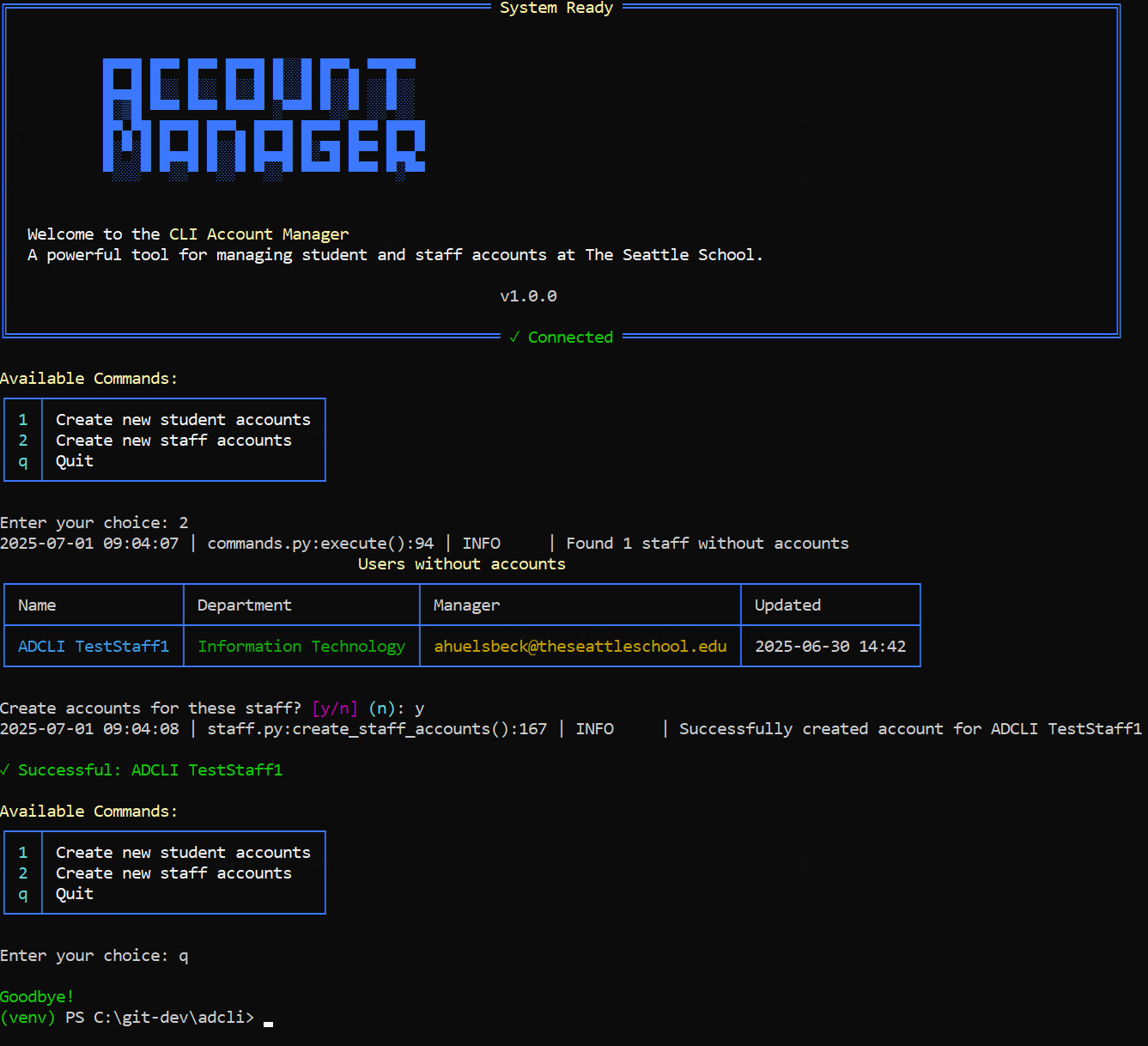Screen dimensions: 1148x1046
Task: Click 'staff.py:create_staff_accounts():167' log source
Action: click(x=377, y=729)
